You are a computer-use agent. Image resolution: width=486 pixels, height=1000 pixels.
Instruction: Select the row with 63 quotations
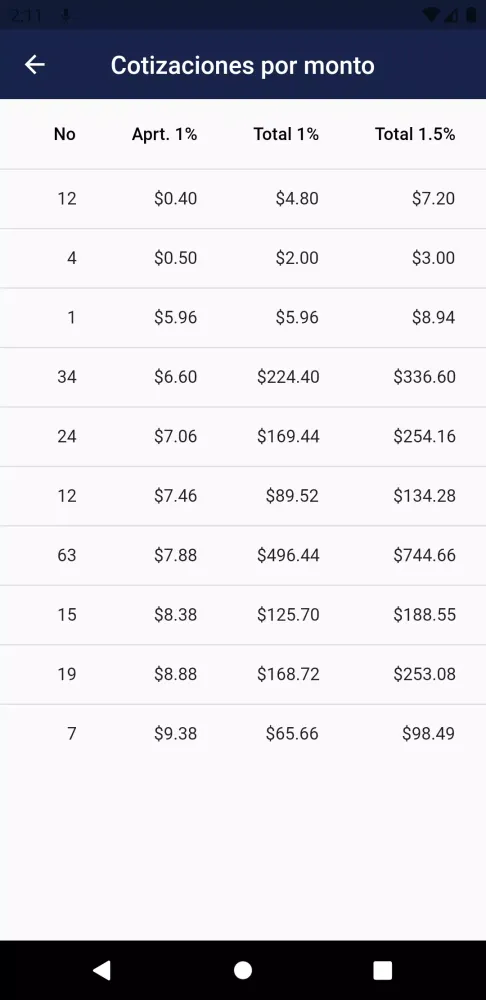[x=243, y=555]
